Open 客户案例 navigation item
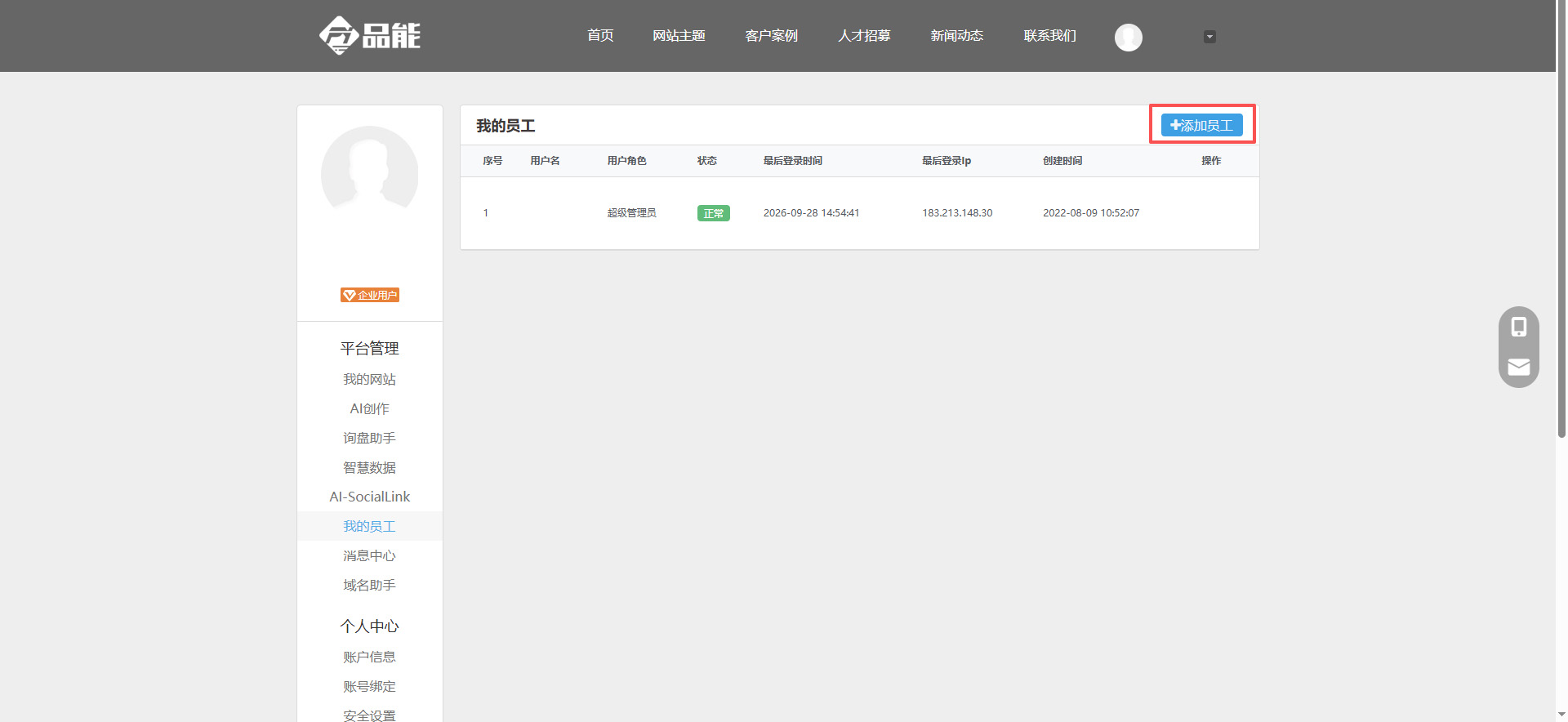 point(772,36)
